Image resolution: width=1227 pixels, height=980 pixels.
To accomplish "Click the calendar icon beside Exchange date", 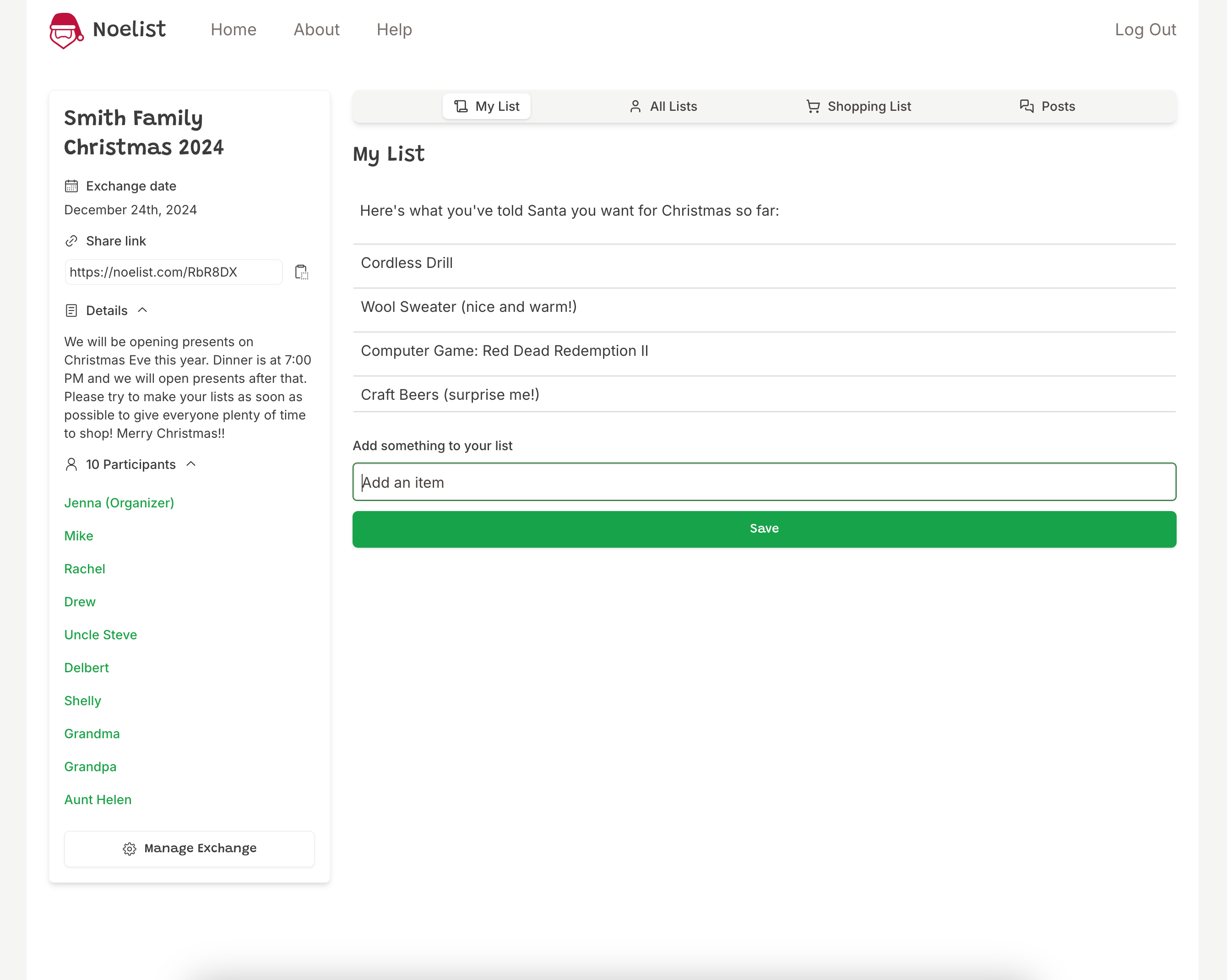I will point(71,186).
